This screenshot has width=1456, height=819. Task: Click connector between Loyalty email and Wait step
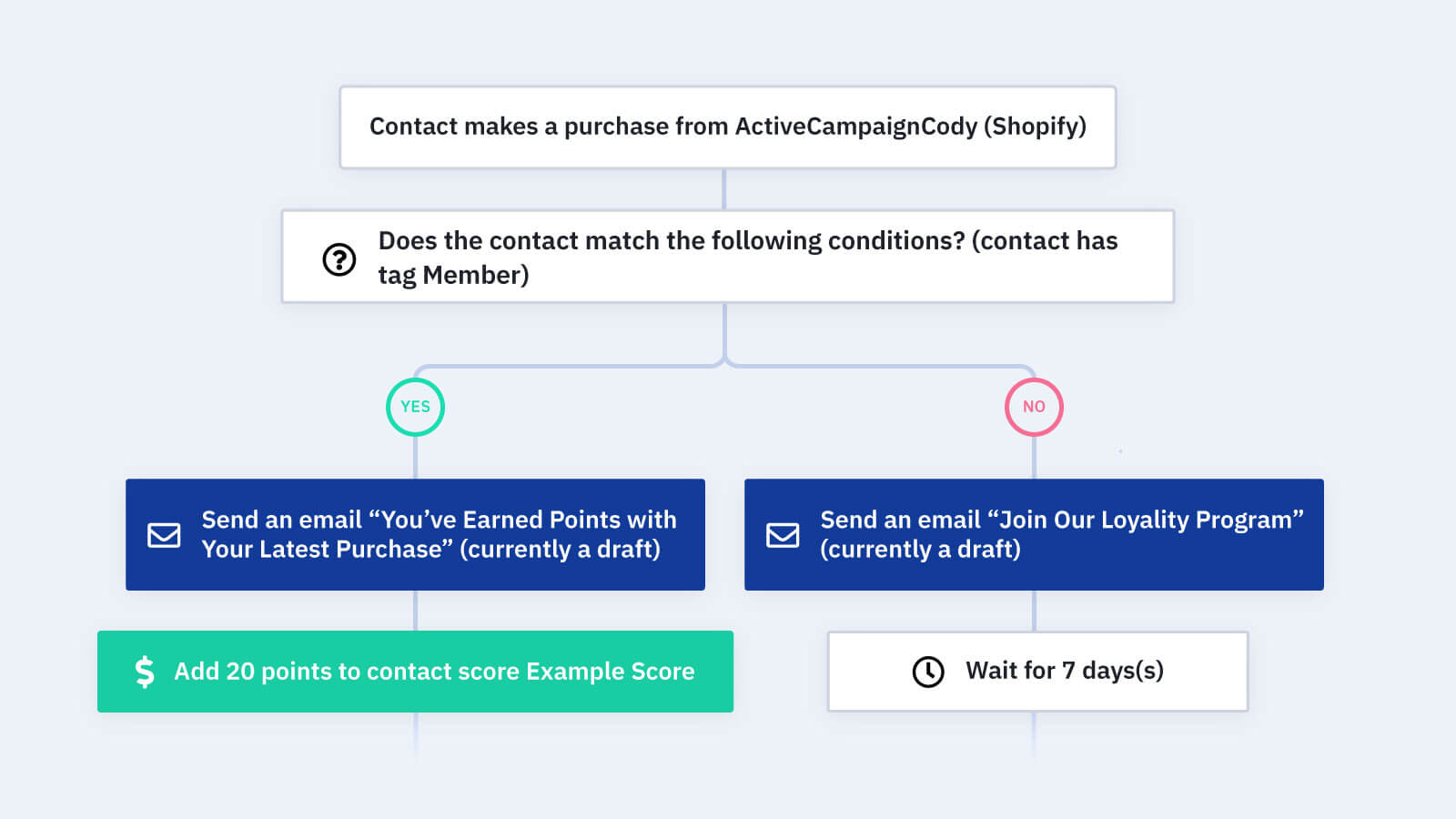click(x=1034, y=611)
